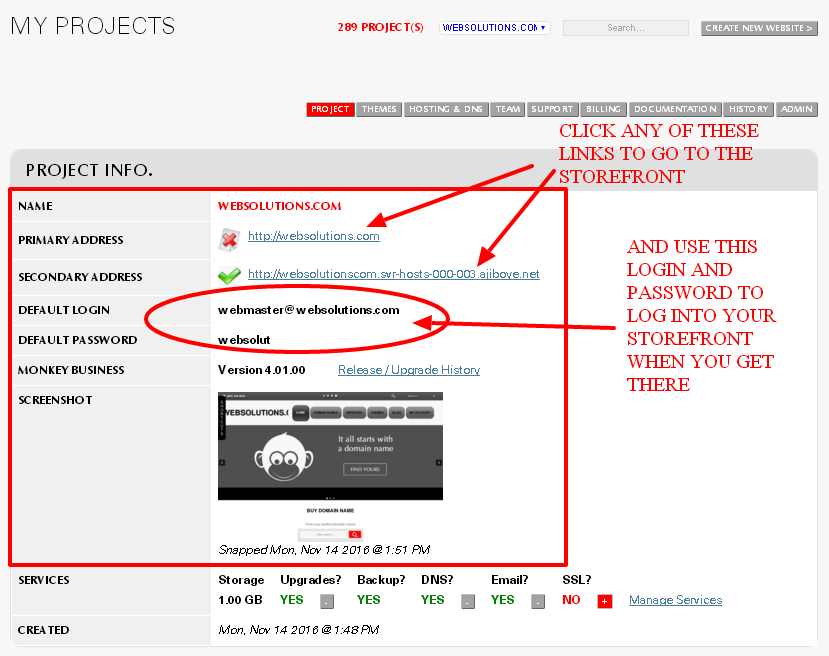Click the SSL status NO text
This screenshot has width=829, height=656.
pyautogui.click(x=571, y=600)
